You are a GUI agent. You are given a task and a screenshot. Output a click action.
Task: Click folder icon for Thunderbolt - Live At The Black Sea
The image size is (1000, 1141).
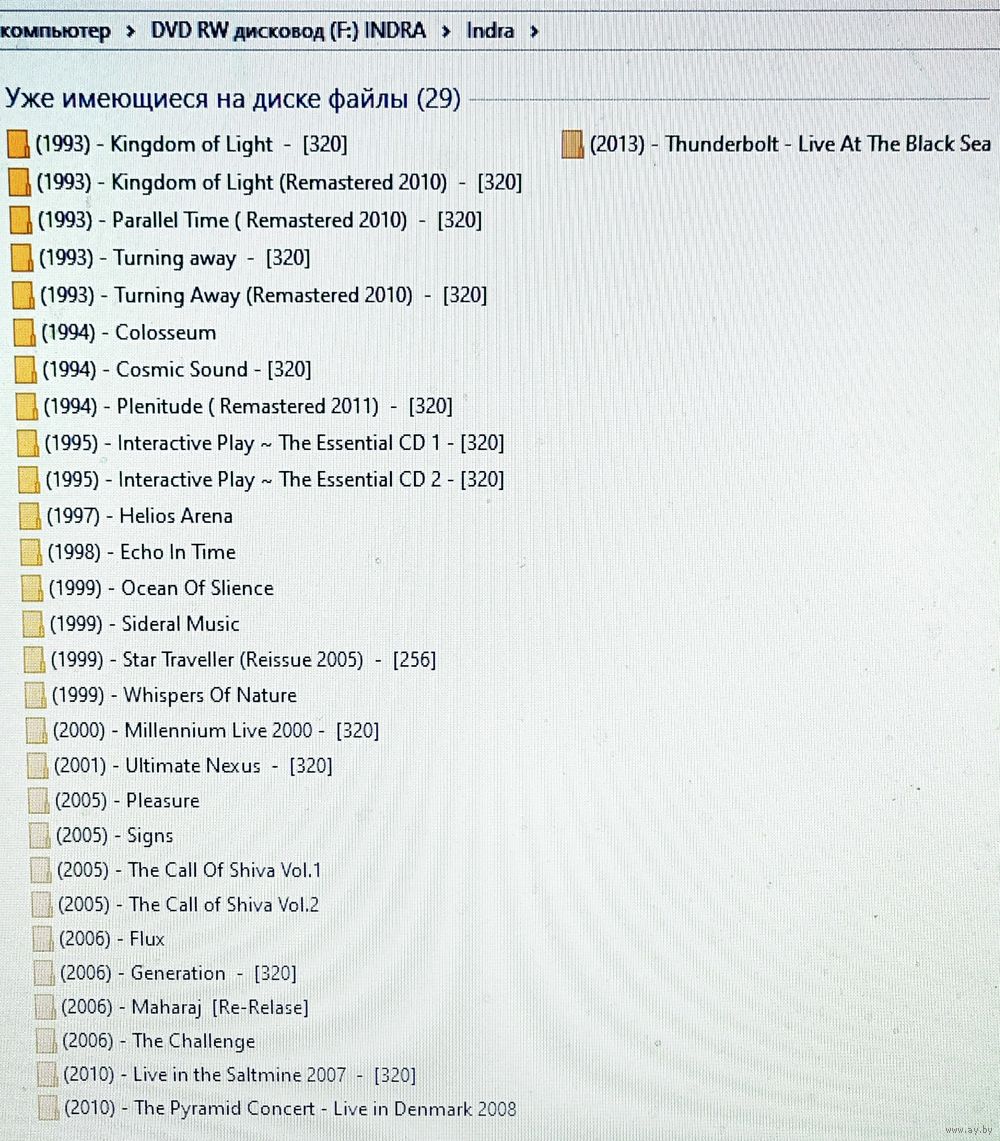point(573,144)
